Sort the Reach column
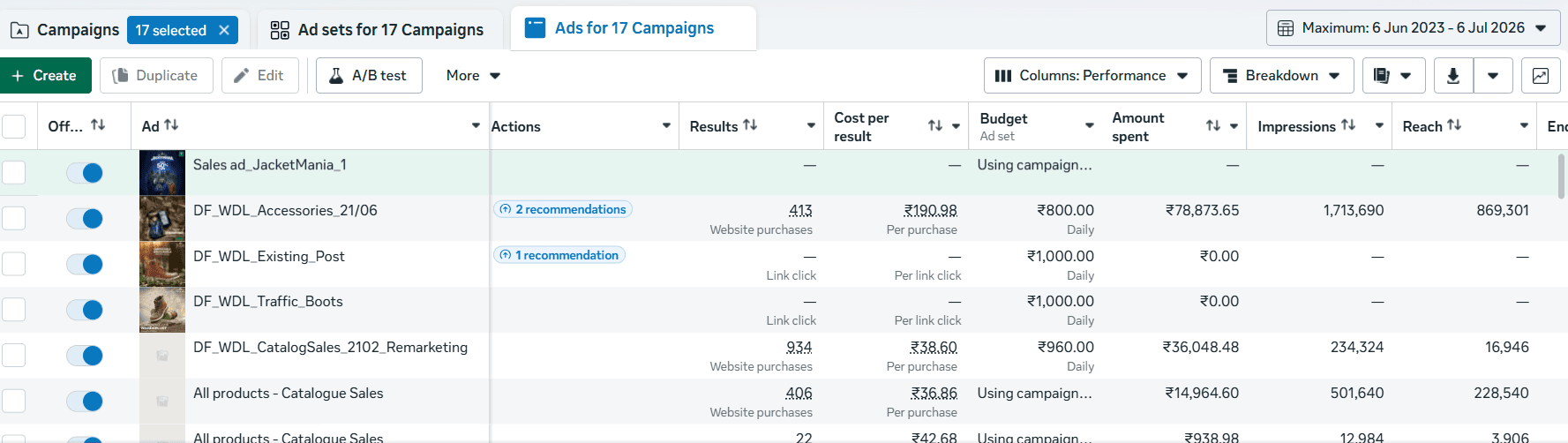Screen dimensions: 1568x443 1454,125
